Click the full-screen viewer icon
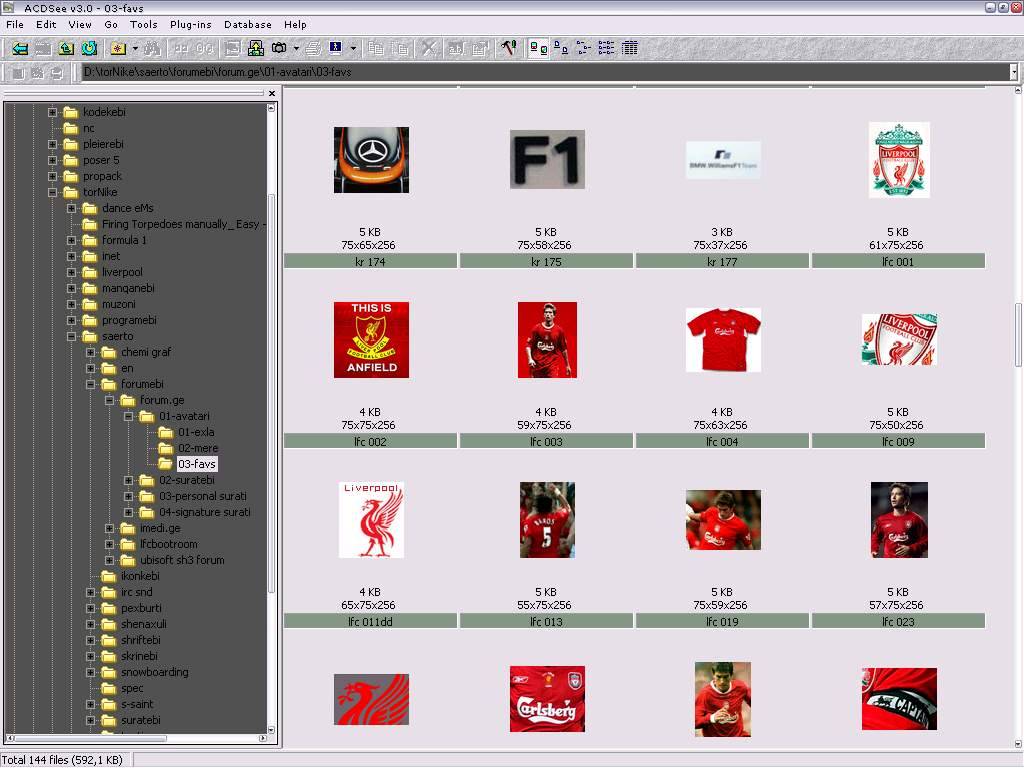Image resolution: width=1024 pixels, height=768 pixels. [232, 48]
